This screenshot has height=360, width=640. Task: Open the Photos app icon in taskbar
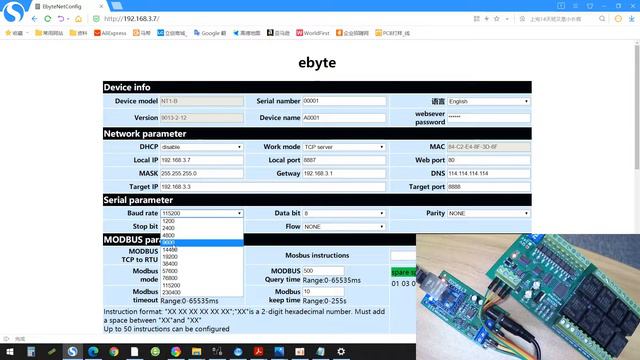tap(279, 351)
